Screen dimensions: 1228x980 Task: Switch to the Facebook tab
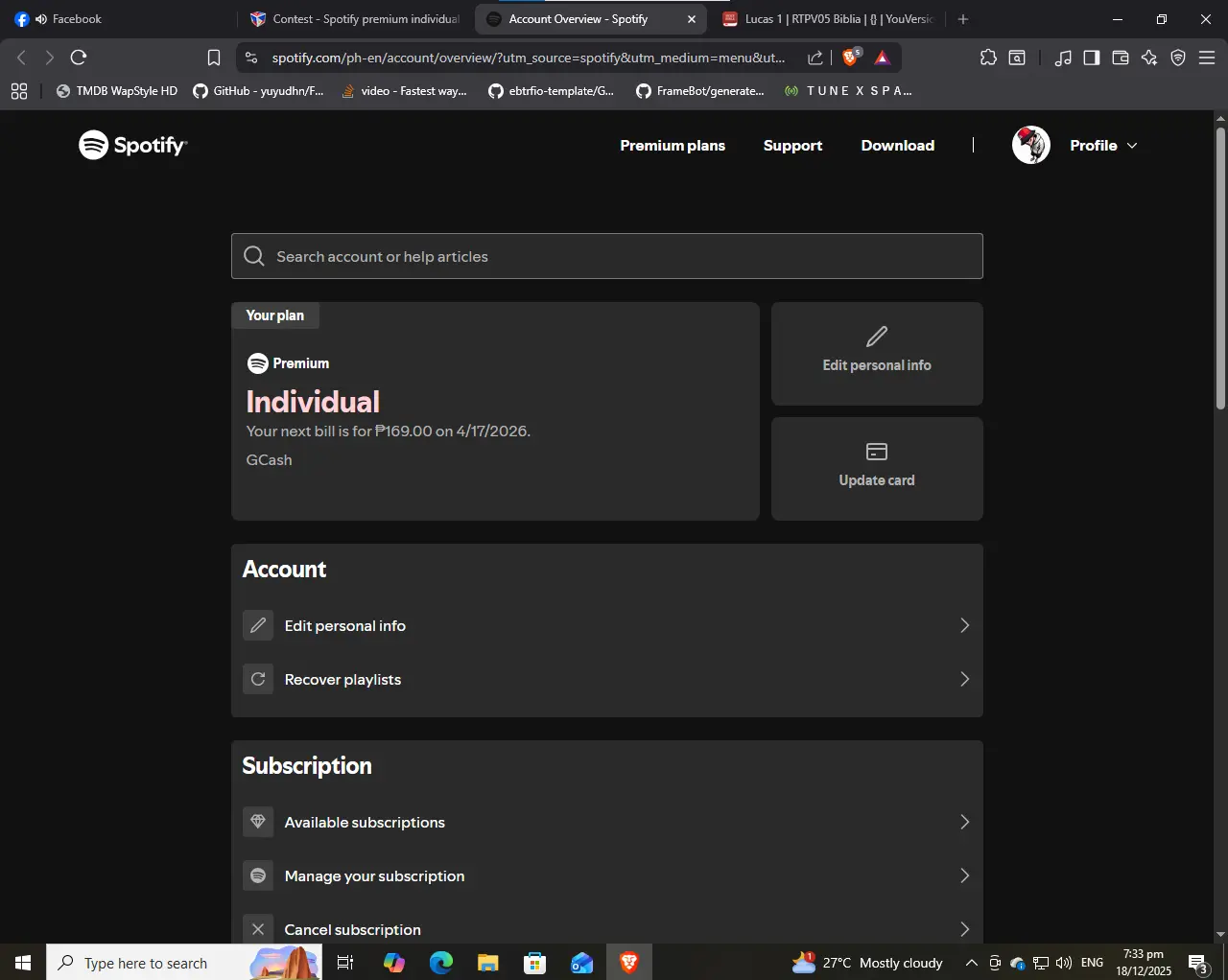click(x=117, y=19)
